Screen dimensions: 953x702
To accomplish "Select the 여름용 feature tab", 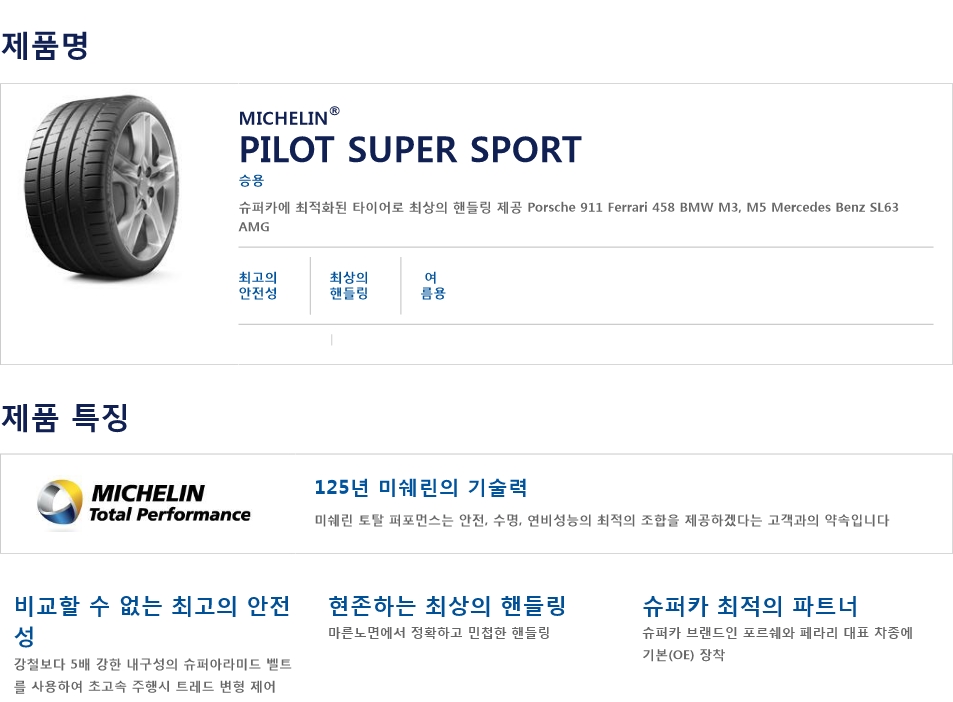I will point(433,286).
